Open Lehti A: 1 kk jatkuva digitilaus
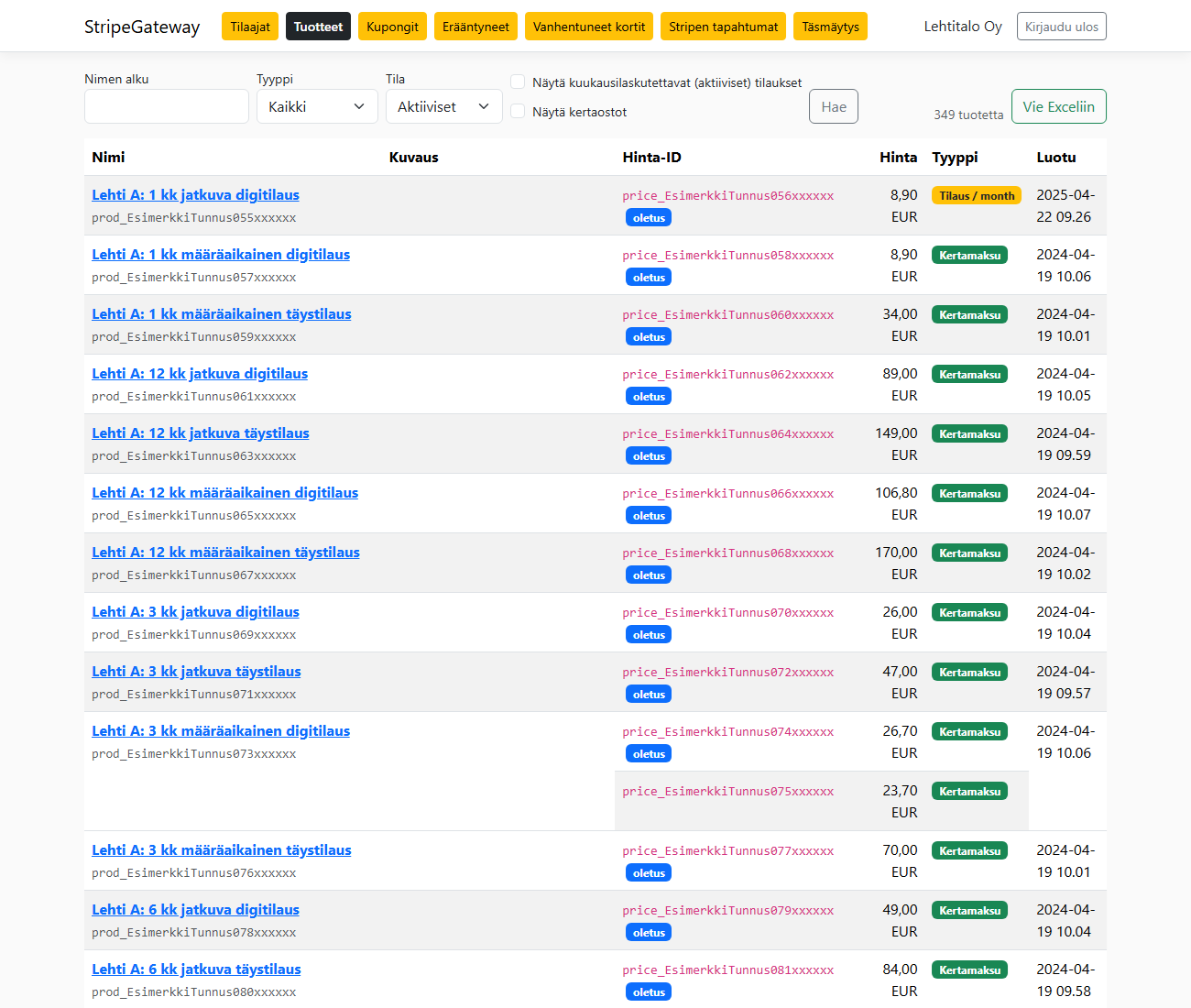Screen dimensions: 1191x1008 coord(195,194)
